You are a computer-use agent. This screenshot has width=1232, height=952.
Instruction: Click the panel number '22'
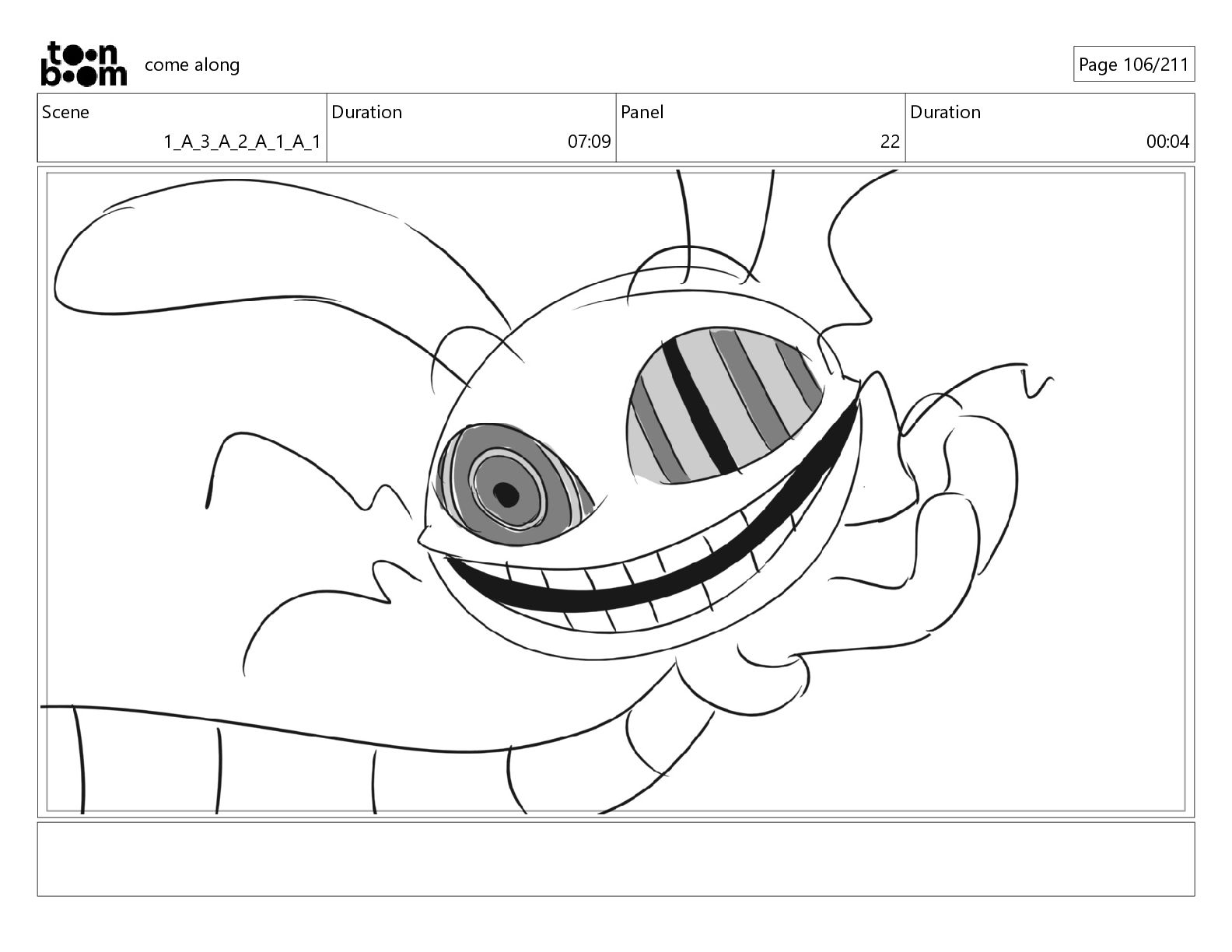[x=890, y=142]
